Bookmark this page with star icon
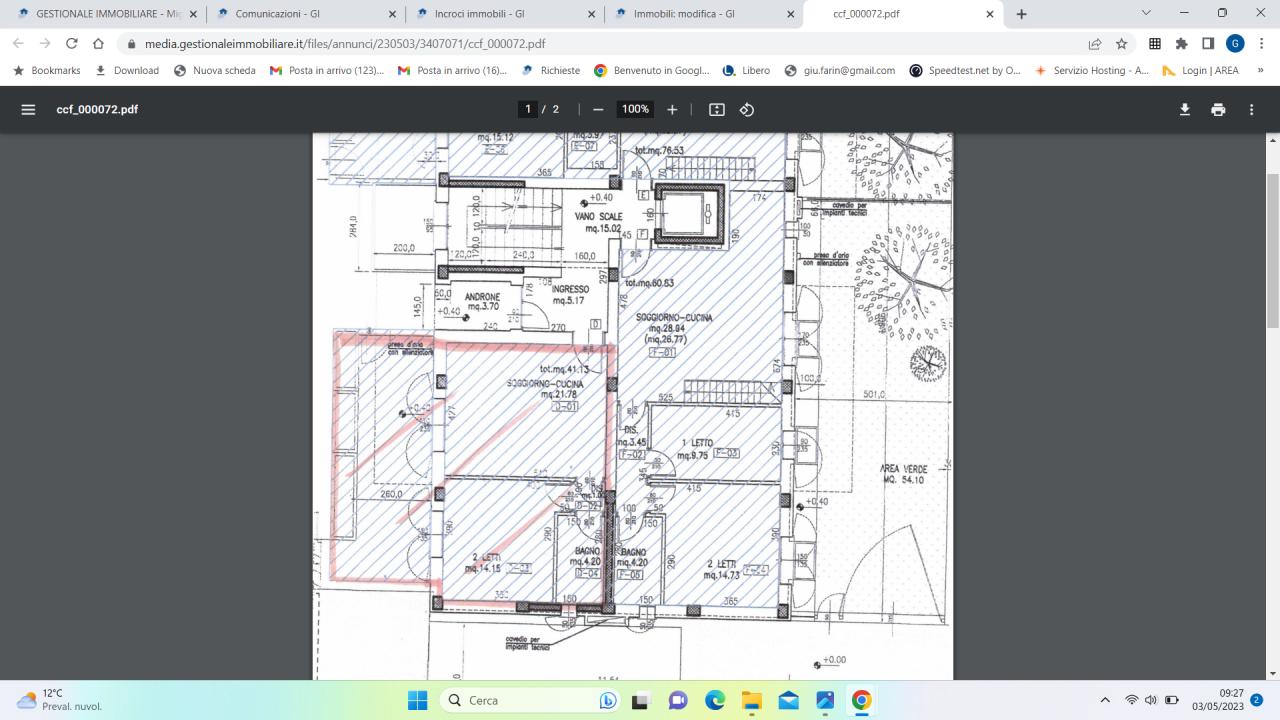Screen dimensions: 1280x720 tap(1122, 44)
